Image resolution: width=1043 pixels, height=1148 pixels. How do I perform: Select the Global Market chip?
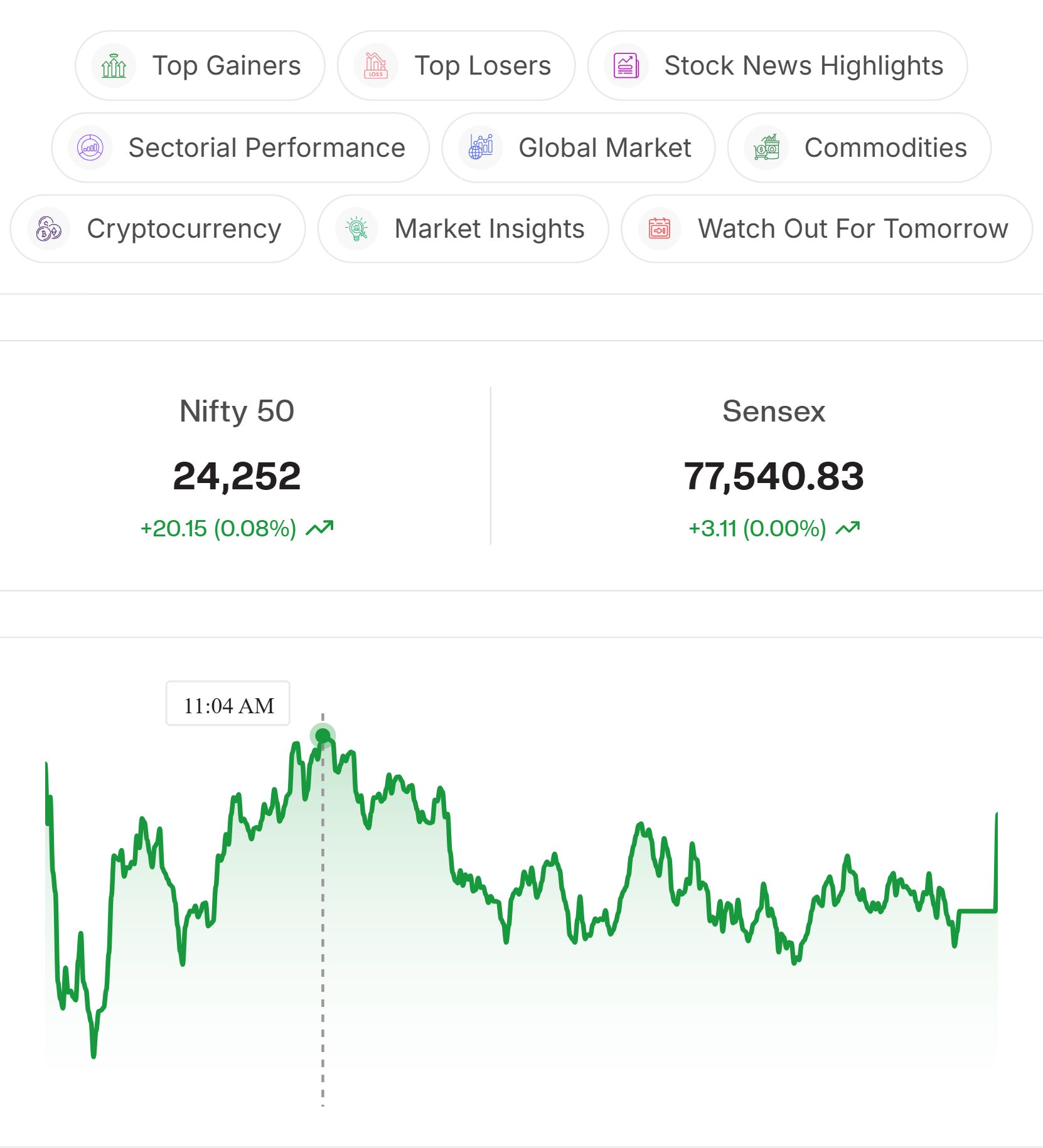coord(579,148)
